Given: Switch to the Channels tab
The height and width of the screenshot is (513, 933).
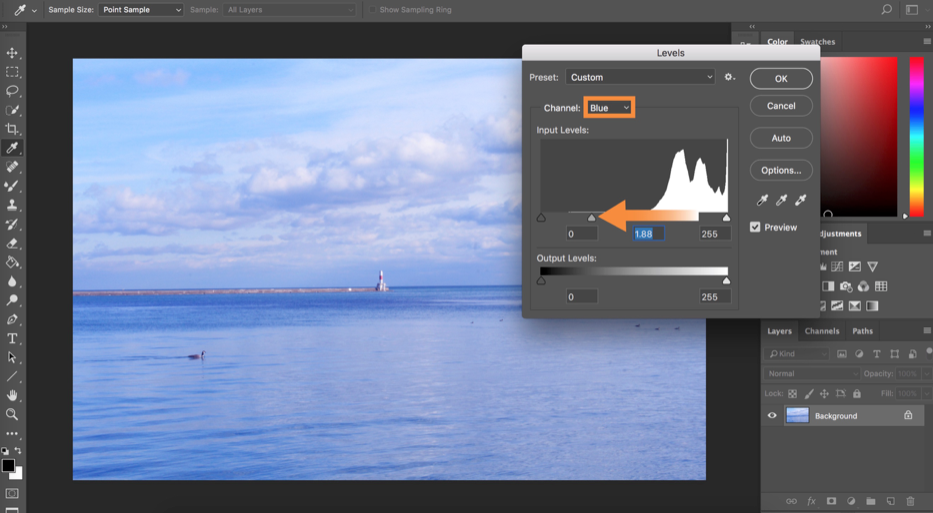Looking at the screenshot, I should point(822,331).
